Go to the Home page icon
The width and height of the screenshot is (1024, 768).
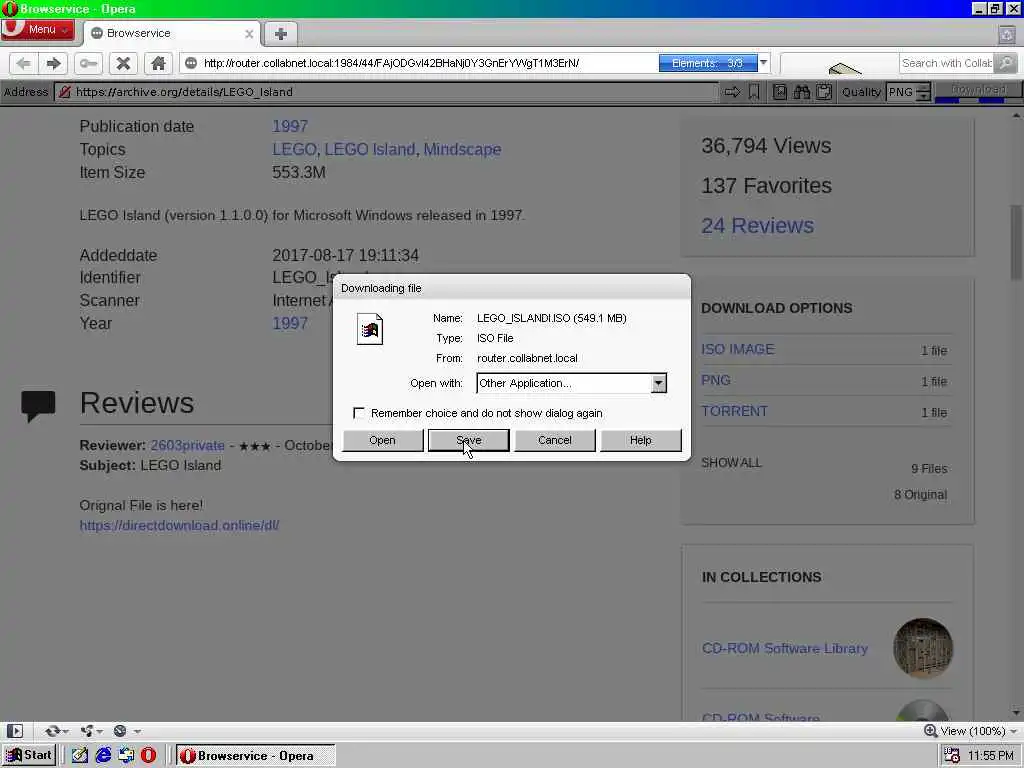click(158, 63)
